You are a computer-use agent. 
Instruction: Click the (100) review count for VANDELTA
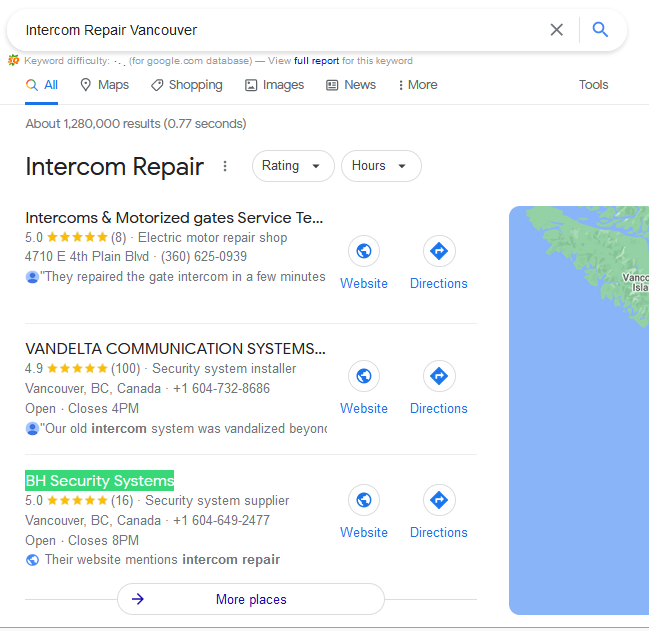pos(126,369)
